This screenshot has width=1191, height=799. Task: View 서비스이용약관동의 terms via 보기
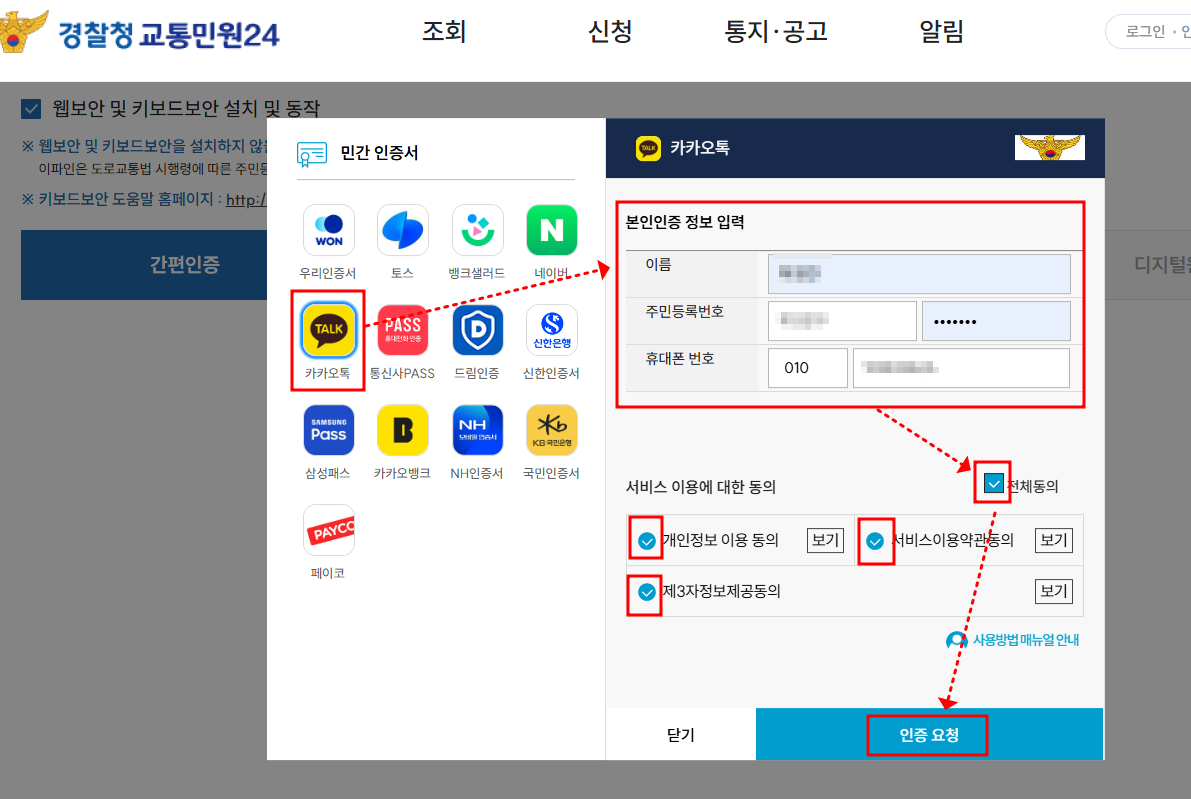point(1054,540)
